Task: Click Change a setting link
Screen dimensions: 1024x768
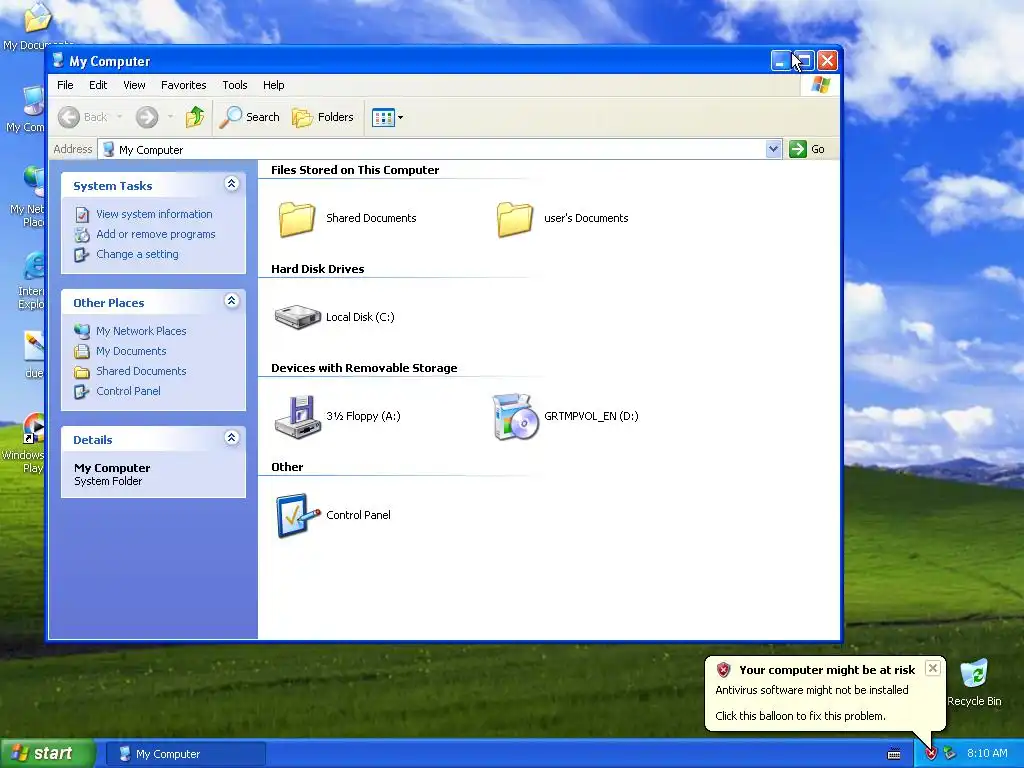Action: click(137, 255)
